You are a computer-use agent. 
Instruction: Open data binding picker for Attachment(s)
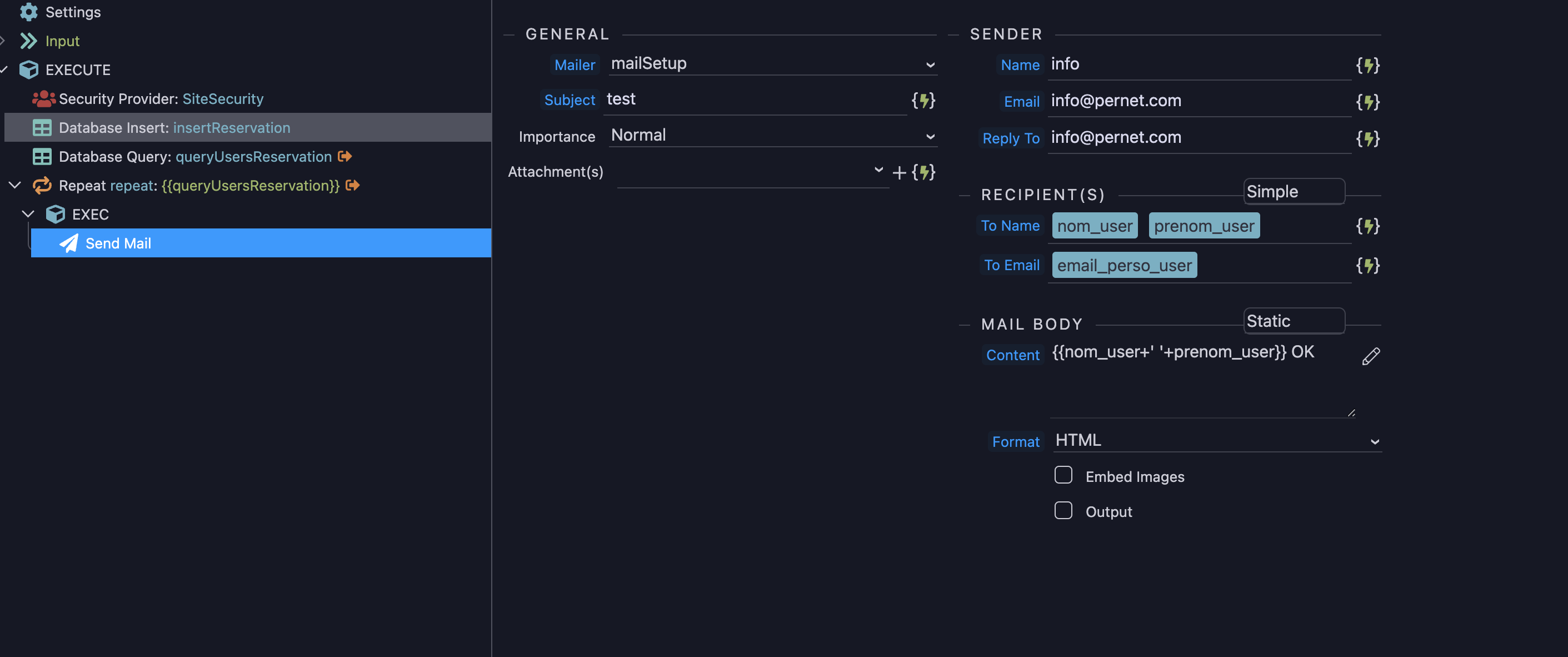point(923,172)
